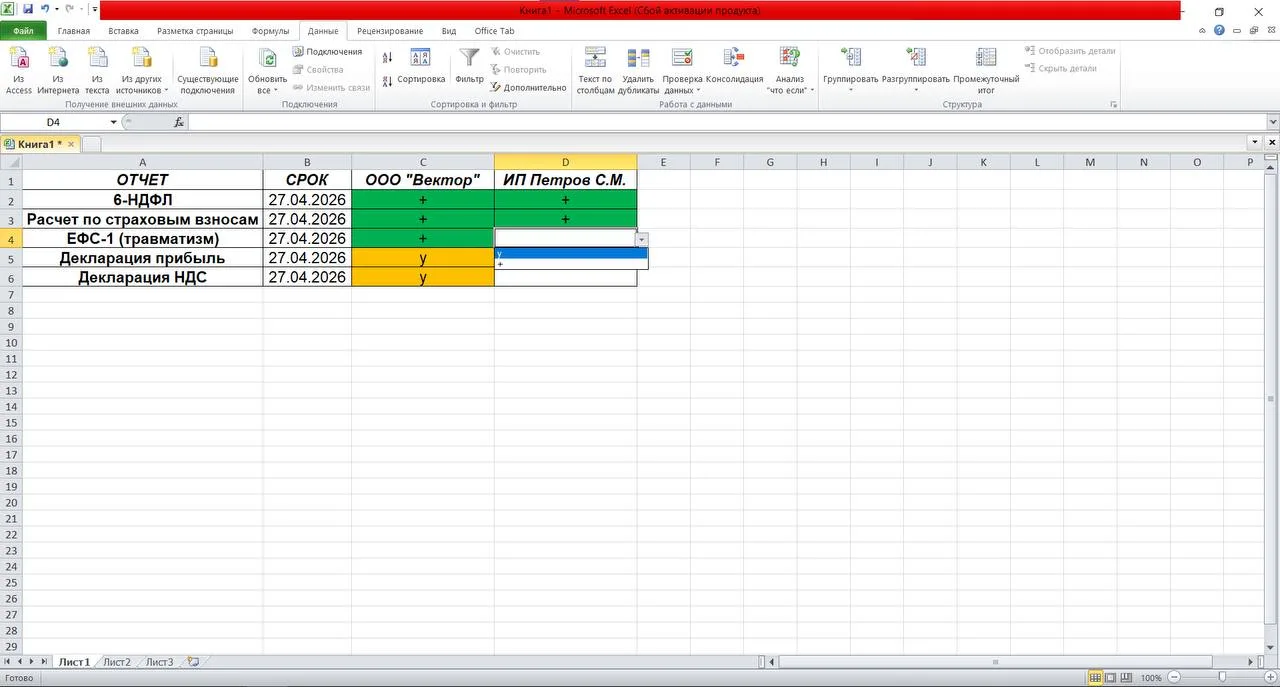Switch to the Рецензирование tab
The image size is (1280, 687).
tap(390, 31)
